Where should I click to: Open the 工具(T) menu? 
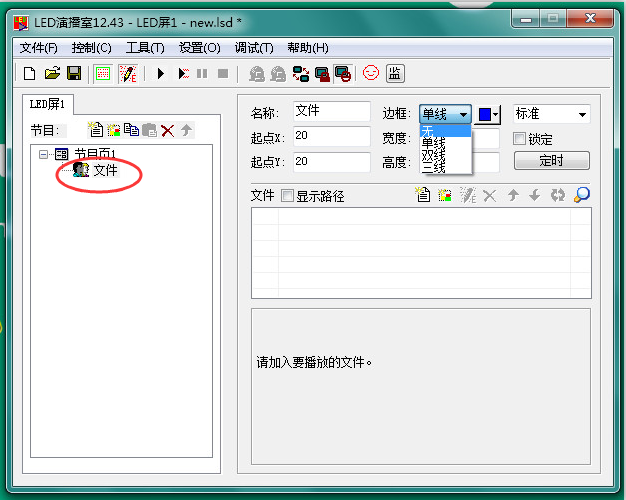click(x=145, y=48)
